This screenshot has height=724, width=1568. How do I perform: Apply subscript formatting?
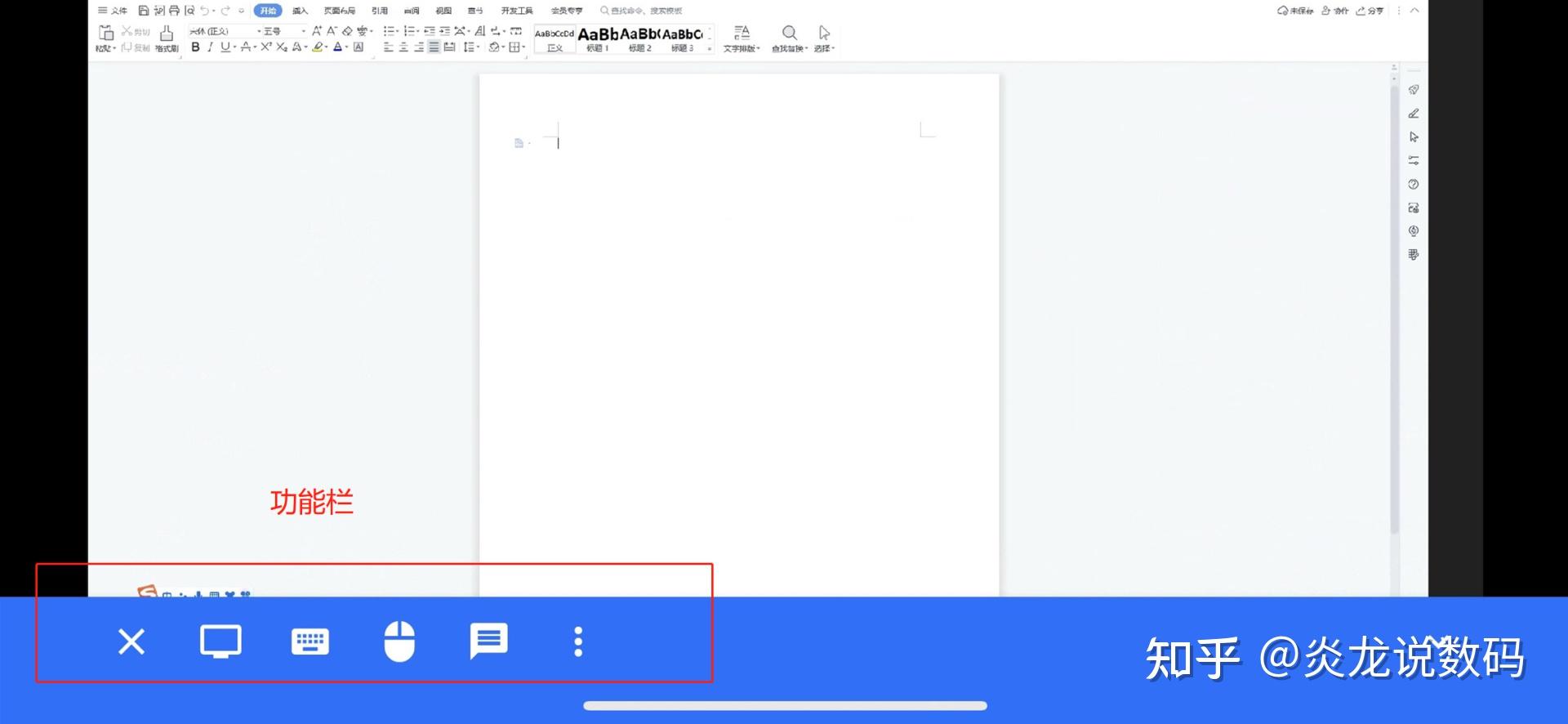coord(282,47)
